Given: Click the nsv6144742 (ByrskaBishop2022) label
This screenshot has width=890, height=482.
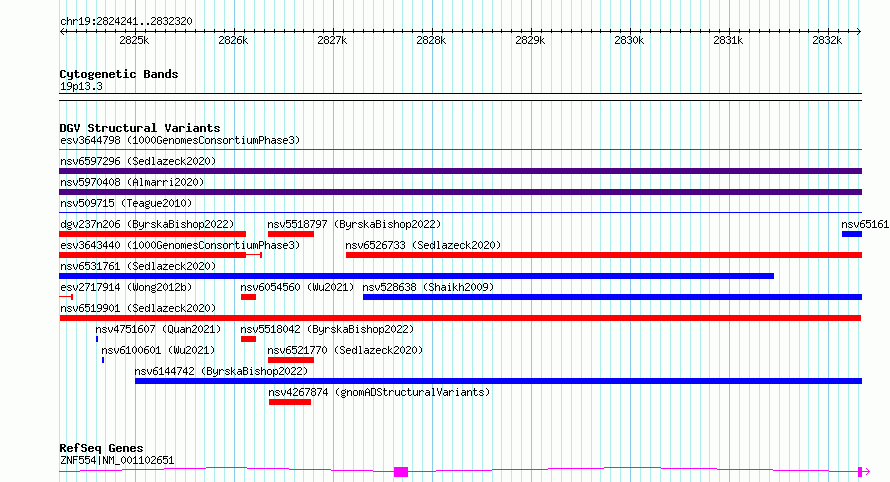Looking at the screenshot, I should [221, 371].
